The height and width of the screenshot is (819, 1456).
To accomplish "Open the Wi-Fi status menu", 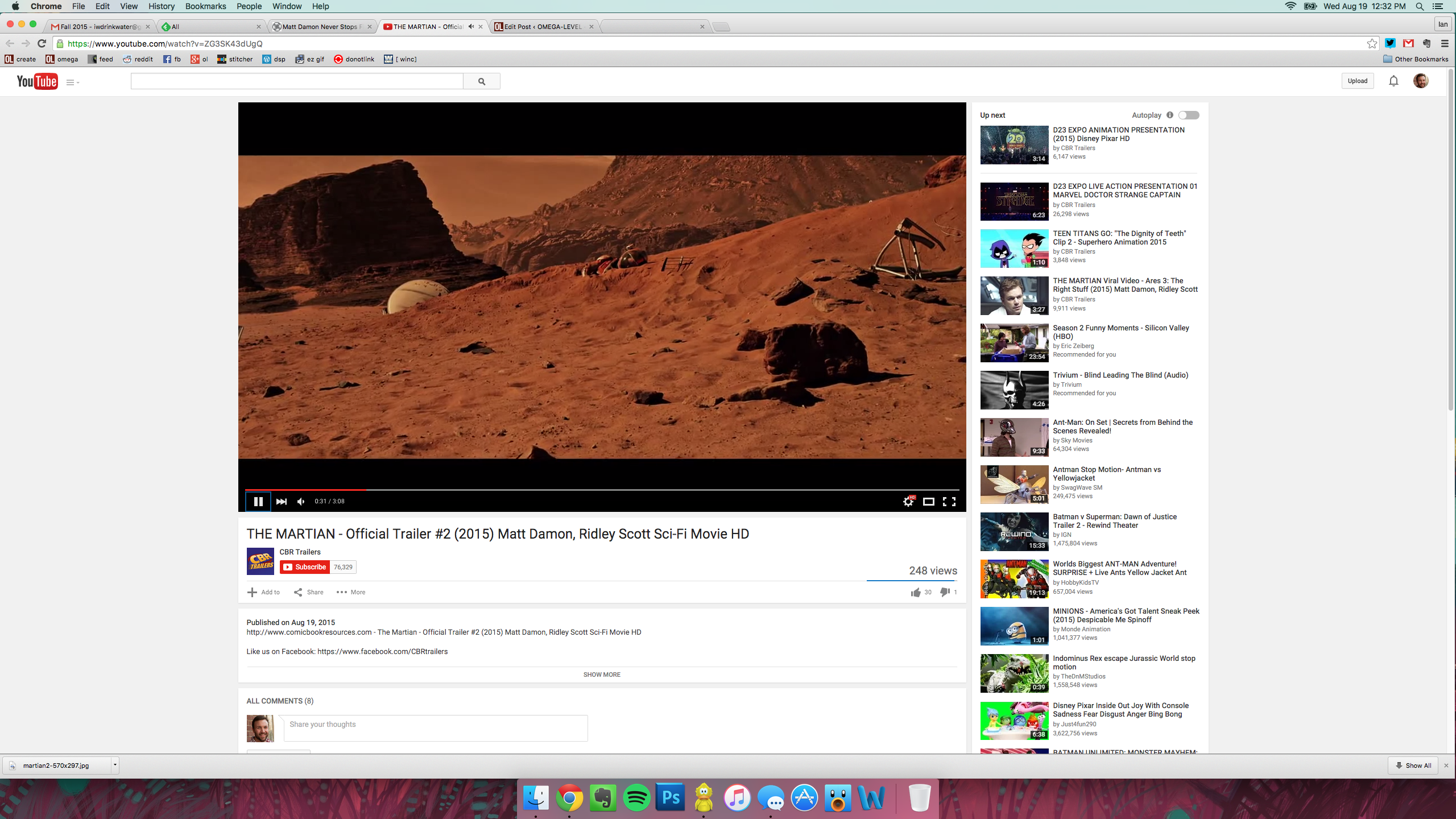I will point(1290,6).
